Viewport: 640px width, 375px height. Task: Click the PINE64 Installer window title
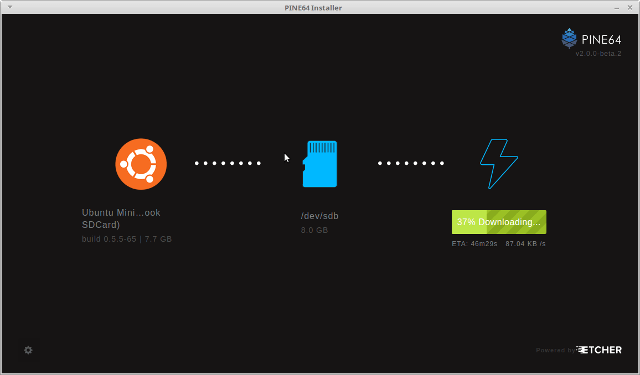pos(313,8)
